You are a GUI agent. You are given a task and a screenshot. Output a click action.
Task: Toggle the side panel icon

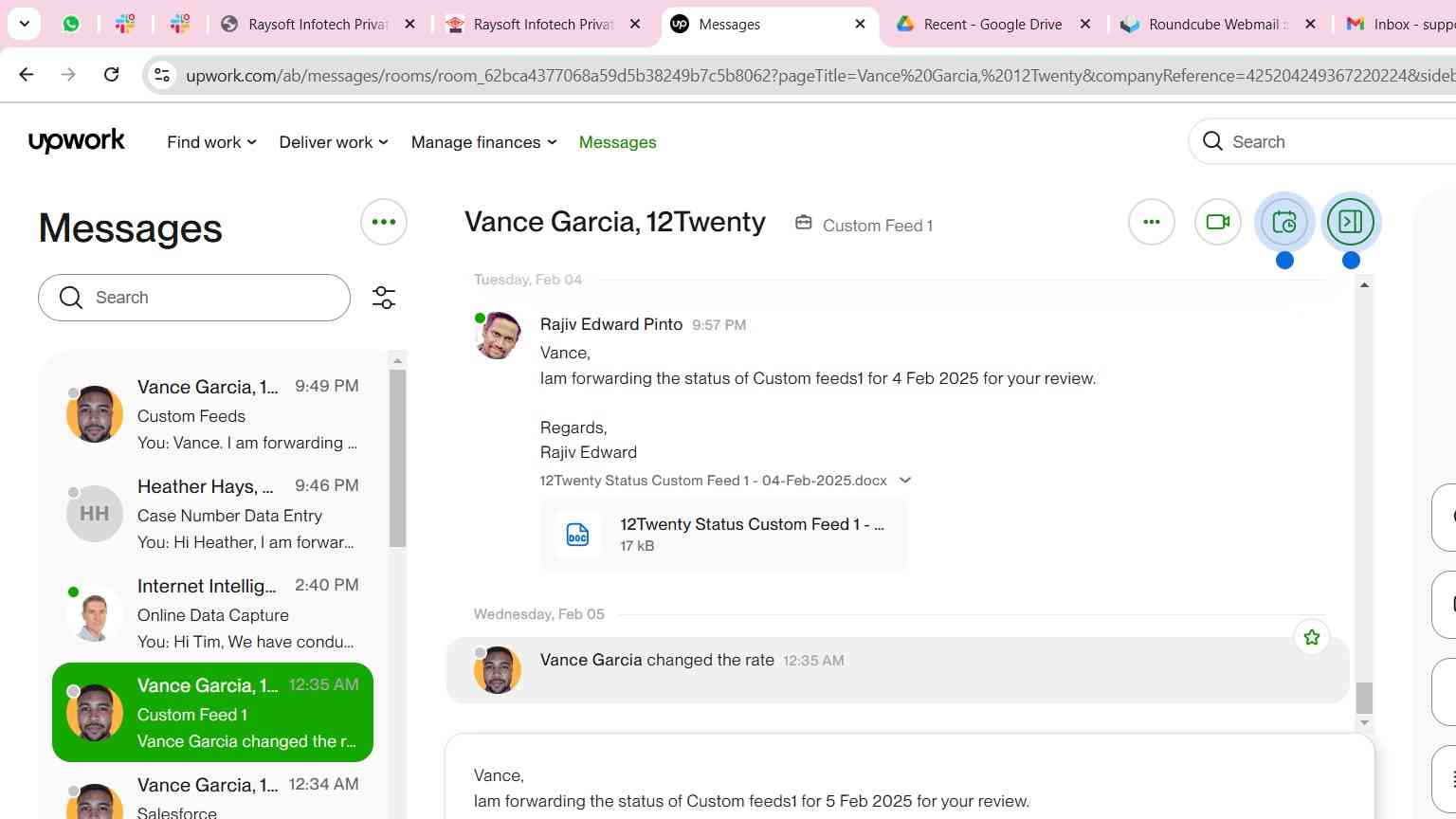[x=1351, y=222]
